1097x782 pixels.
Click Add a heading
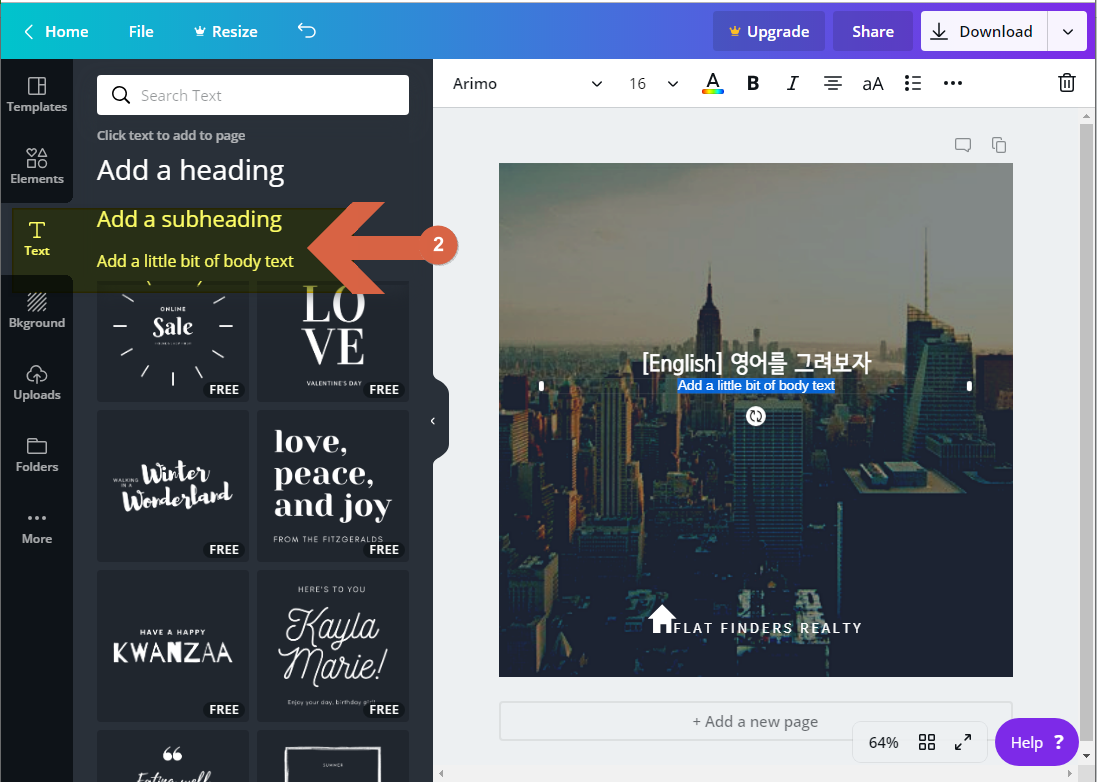(x=190, y=170)
